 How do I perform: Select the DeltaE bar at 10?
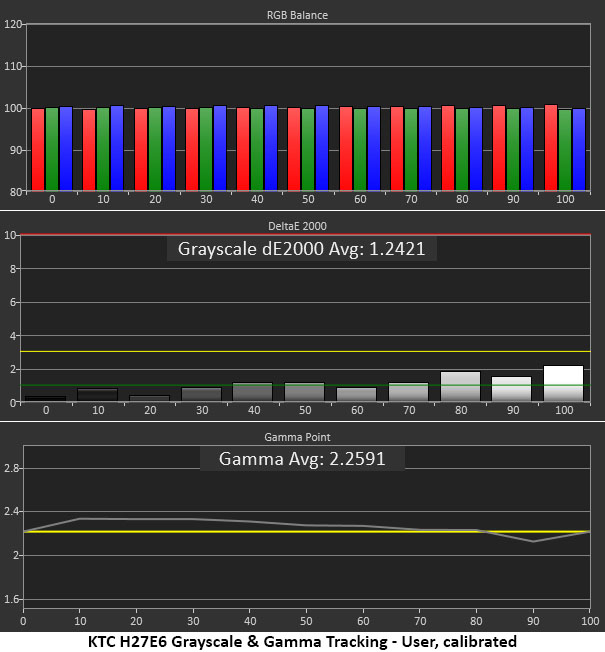click(x=98, y=395)
